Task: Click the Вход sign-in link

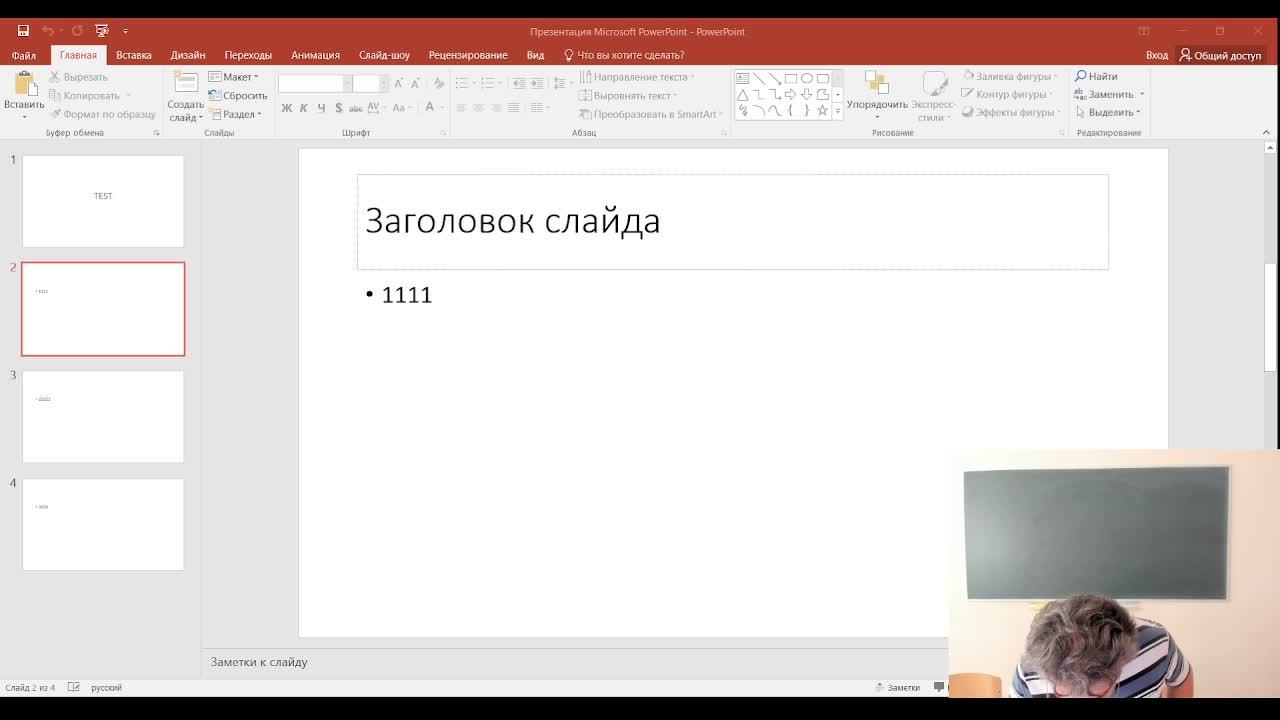Action: point(1157,55)
